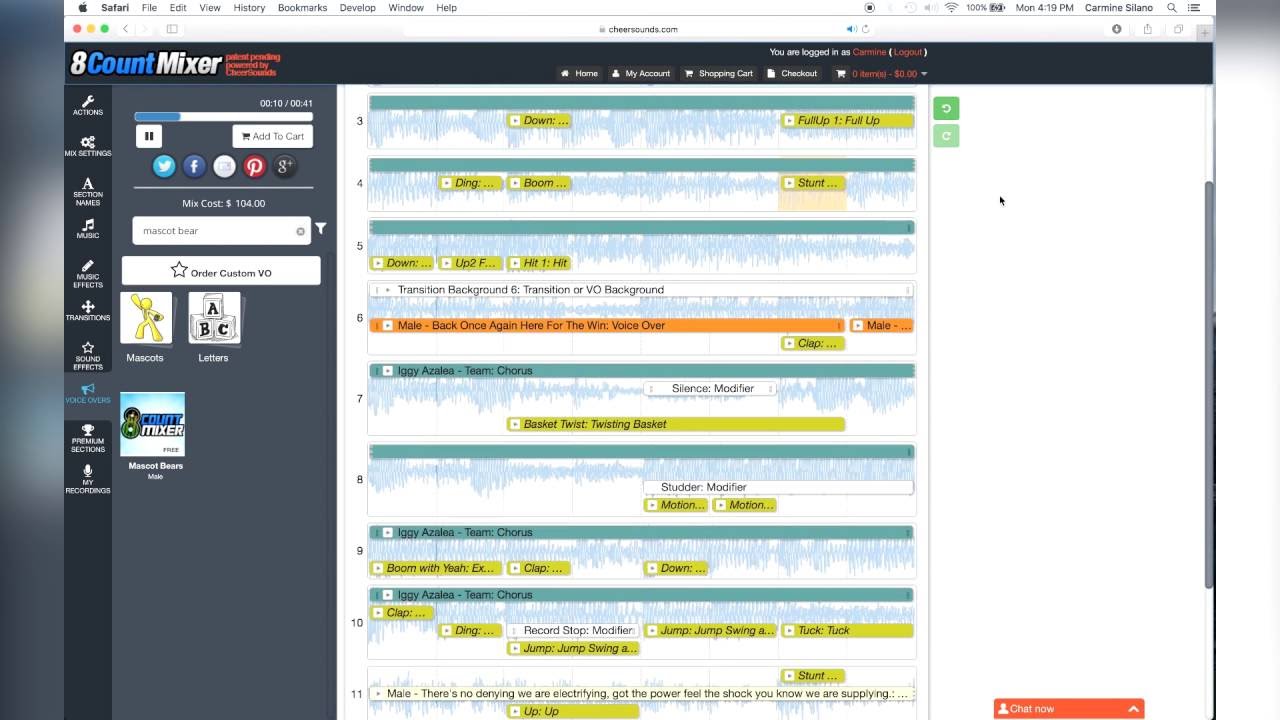Play Male Back Once Again voice over

click(x=388, y=326)
